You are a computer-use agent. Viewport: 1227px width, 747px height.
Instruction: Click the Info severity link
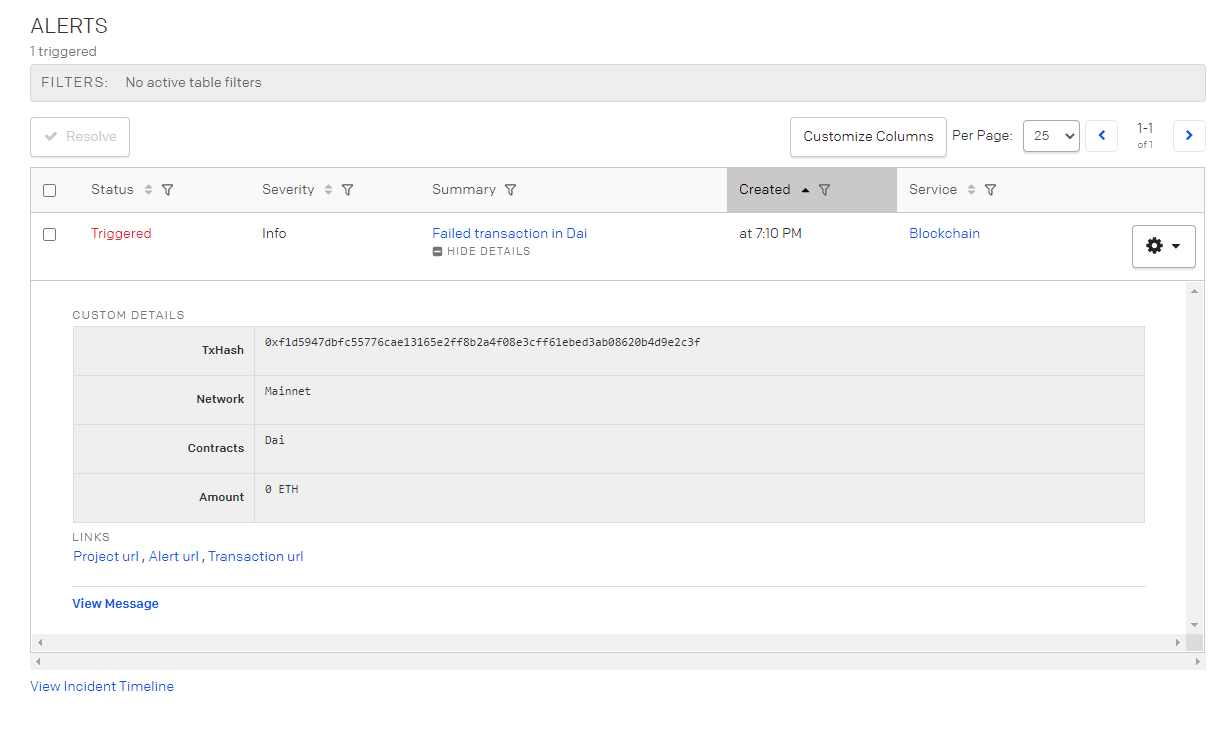pos(274,233)
